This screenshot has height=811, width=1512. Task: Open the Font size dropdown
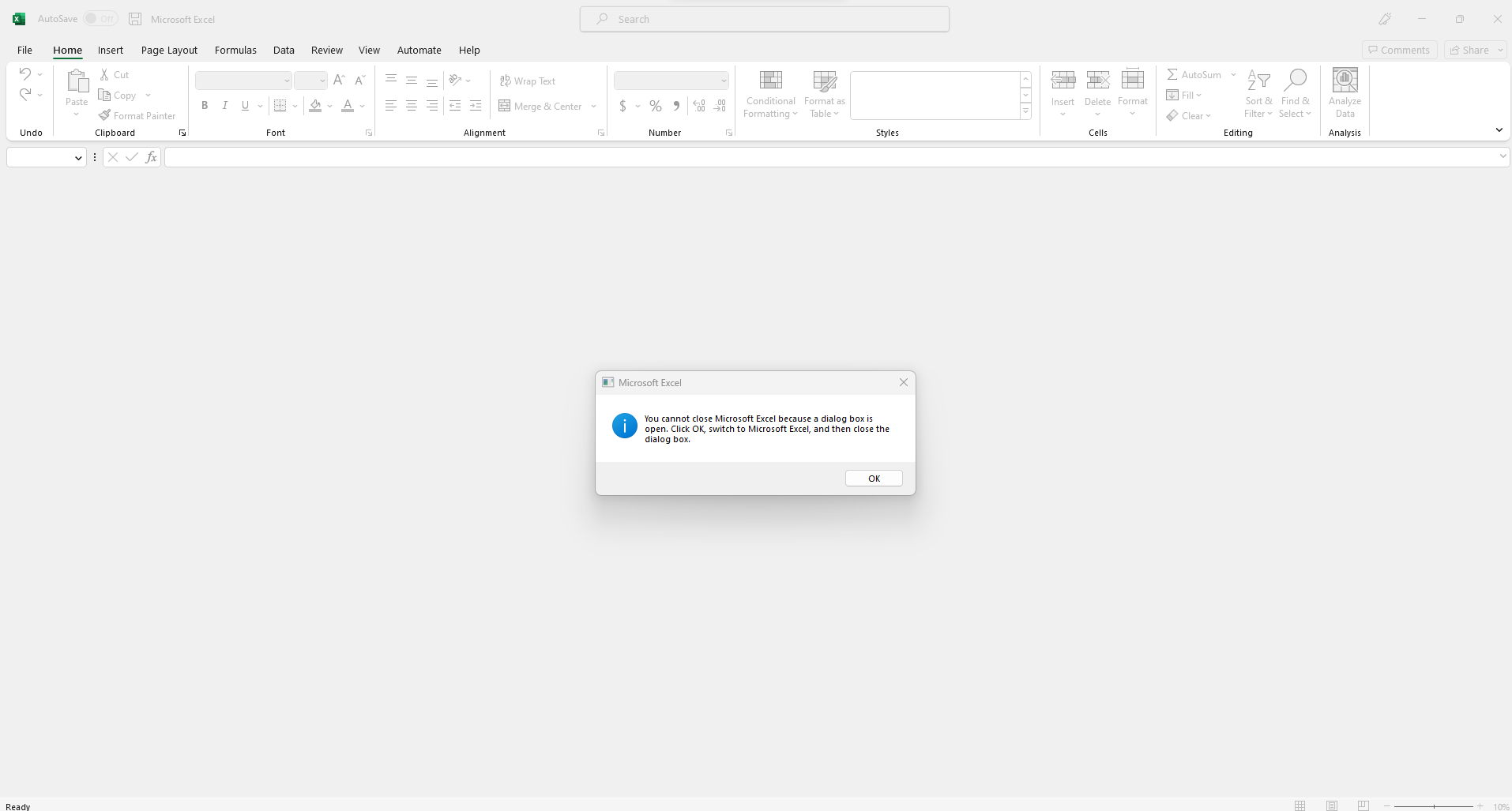click(x=322, y=81)
